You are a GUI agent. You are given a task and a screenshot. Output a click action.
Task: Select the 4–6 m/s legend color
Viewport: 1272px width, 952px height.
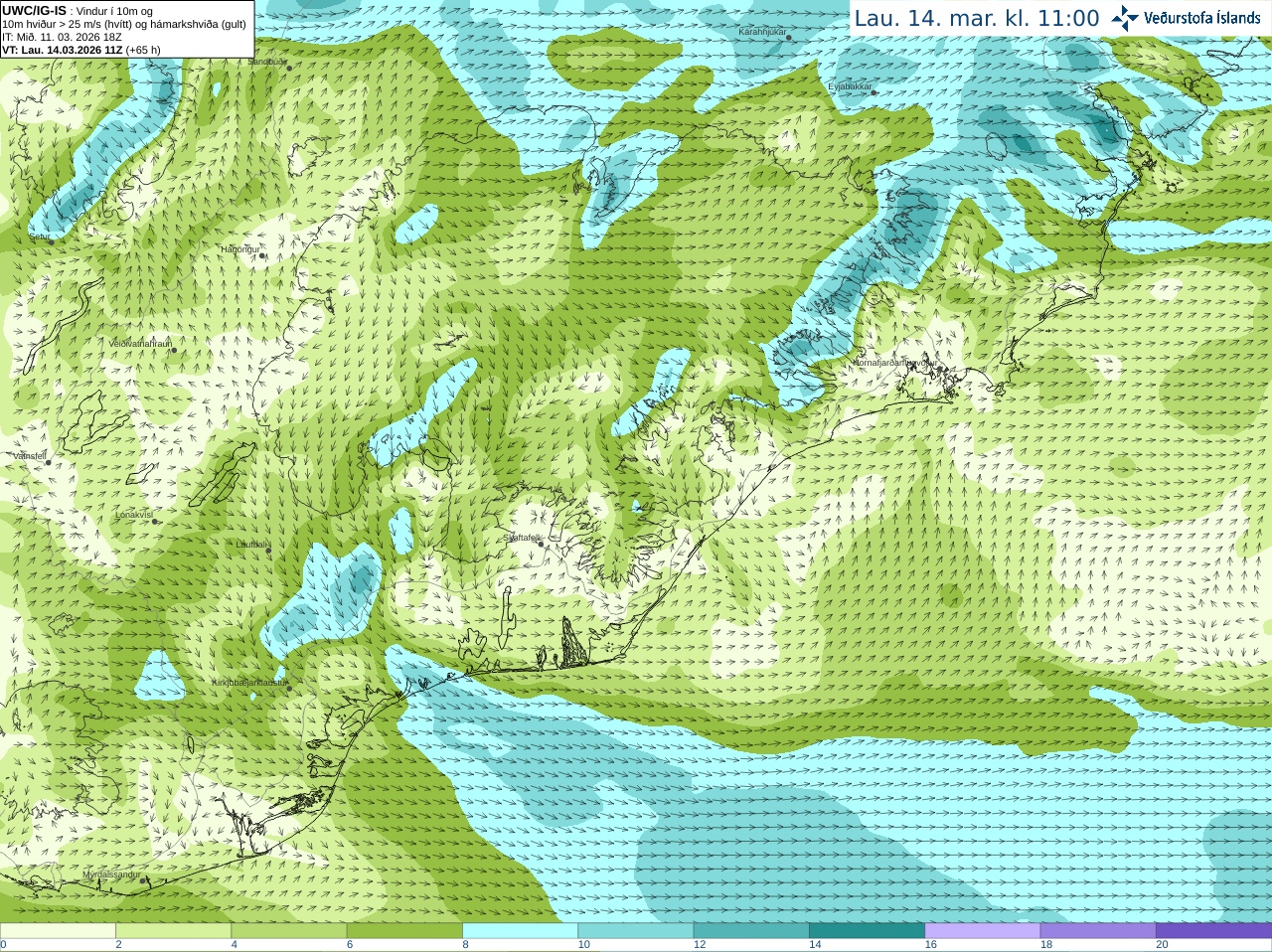(289, 930)
